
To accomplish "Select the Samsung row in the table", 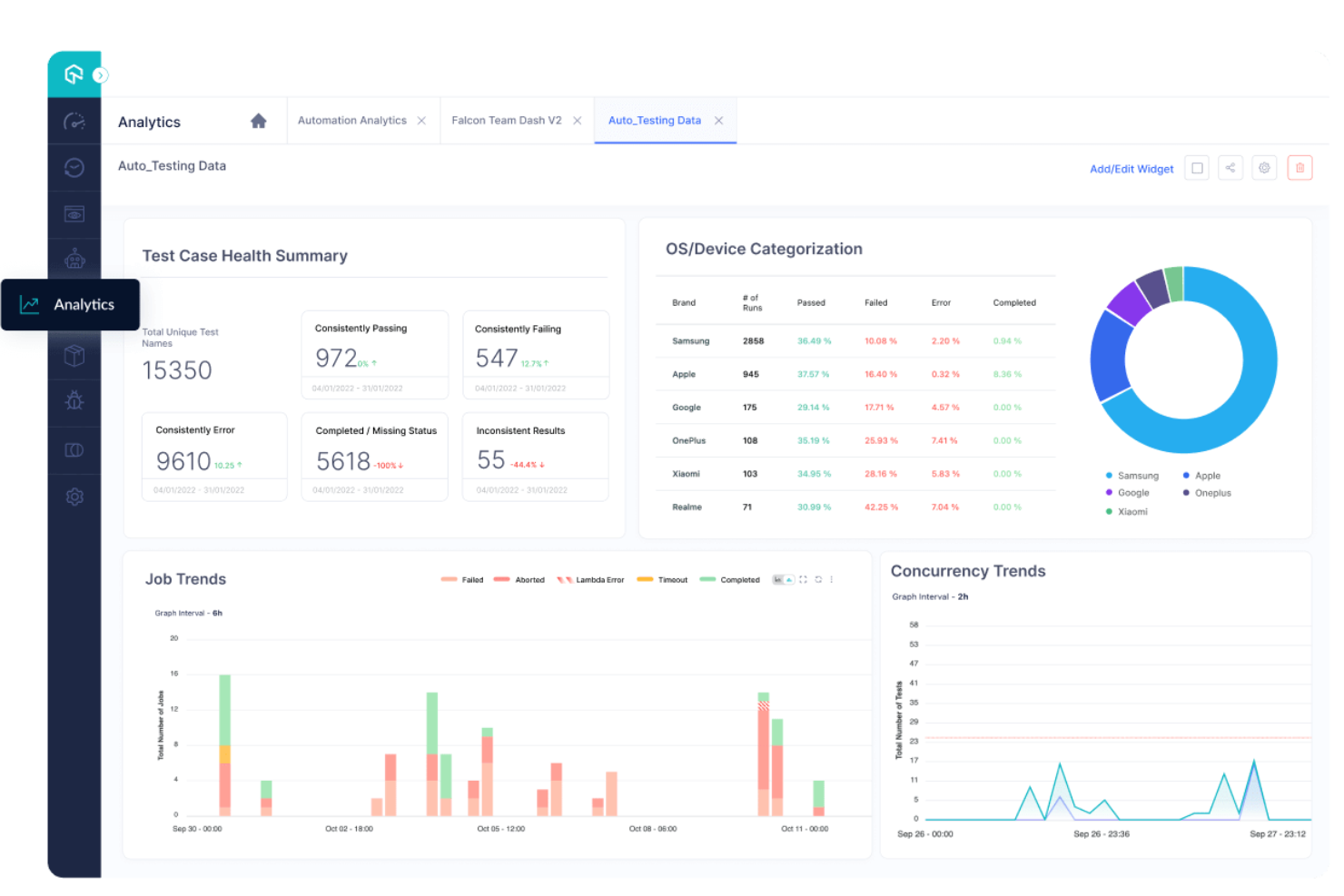I will coord(856,341).
